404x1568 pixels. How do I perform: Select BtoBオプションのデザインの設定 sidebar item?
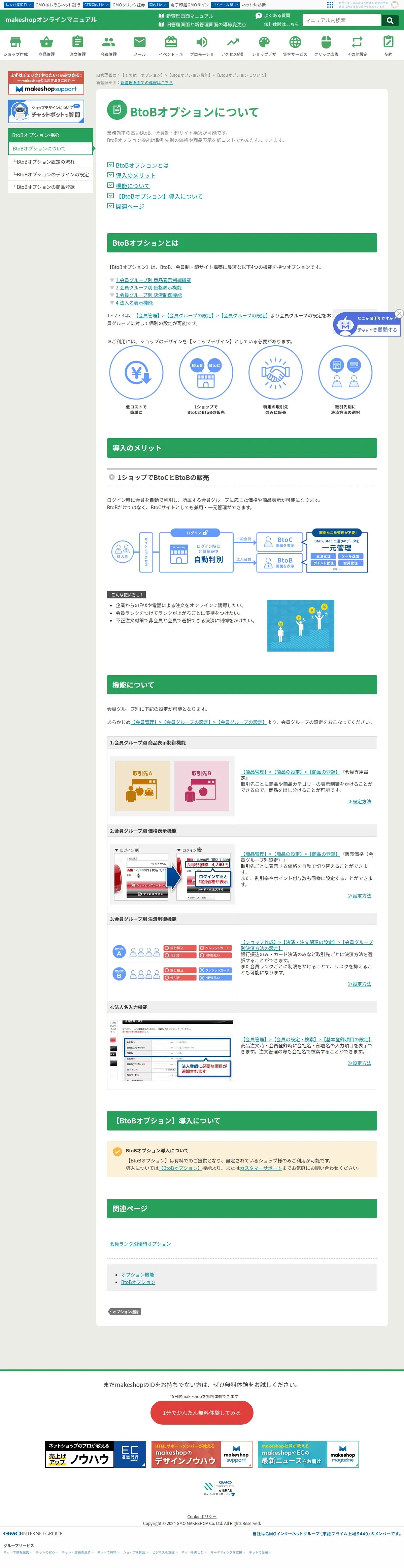(x=50, y=175)
